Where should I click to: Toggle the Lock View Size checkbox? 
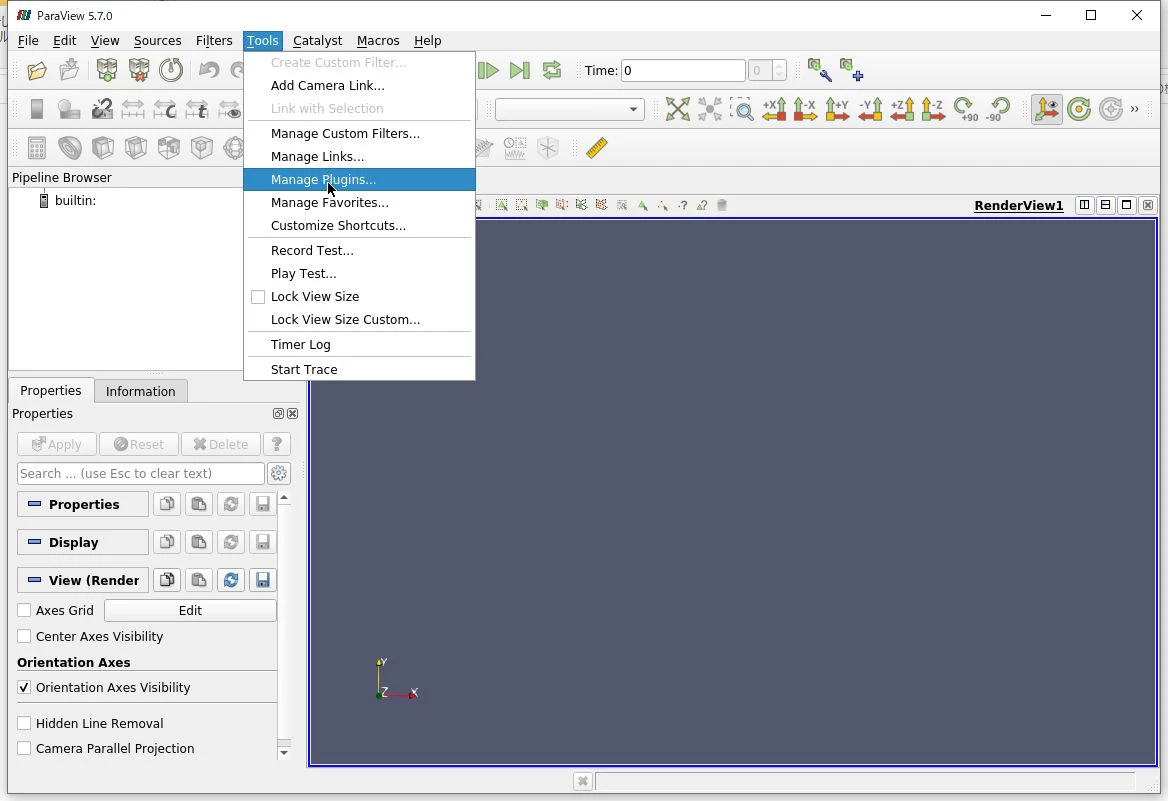tap(258, 297)
